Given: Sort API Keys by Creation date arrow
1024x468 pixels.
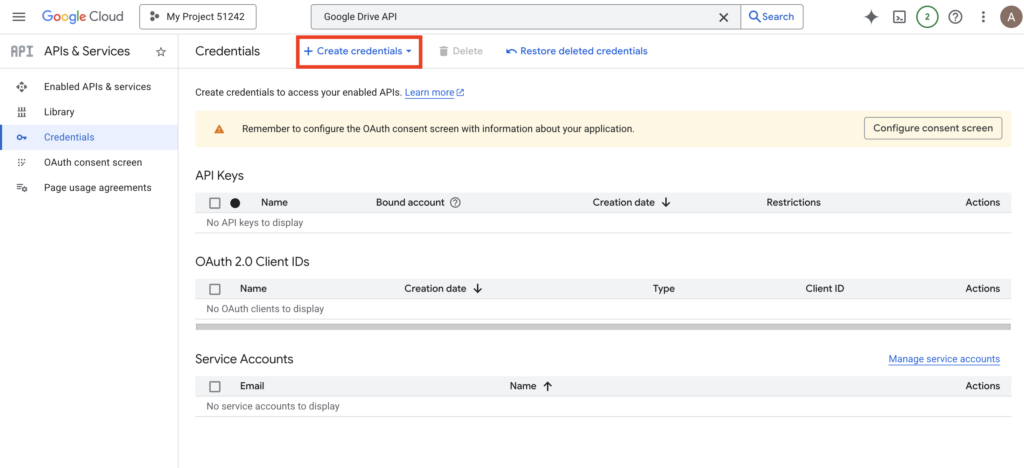Looking at the screenshot, I should coord(666,203).
